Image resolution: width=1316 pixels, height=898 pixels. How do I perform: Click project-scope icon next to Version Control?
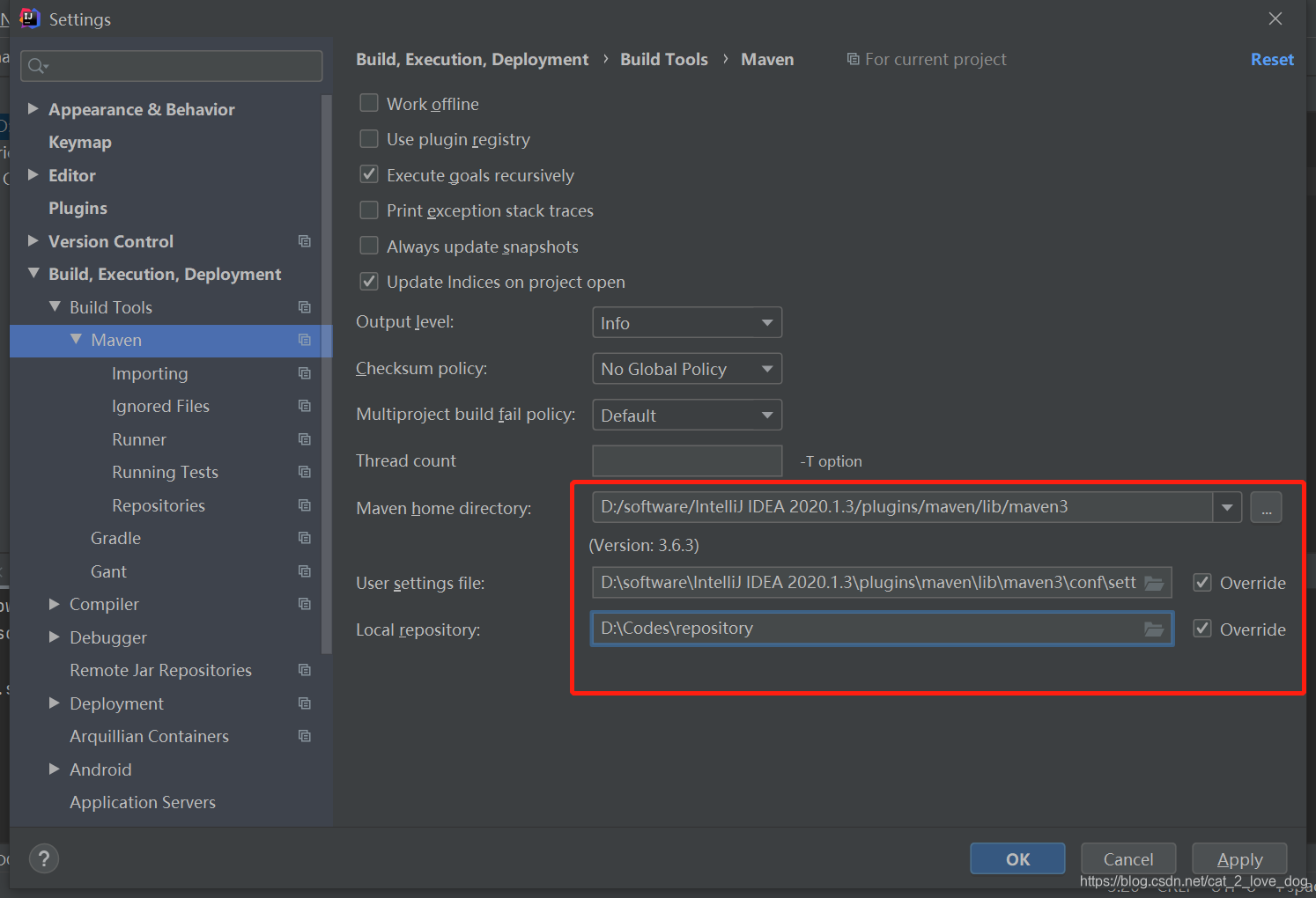(x=305, y=241)
